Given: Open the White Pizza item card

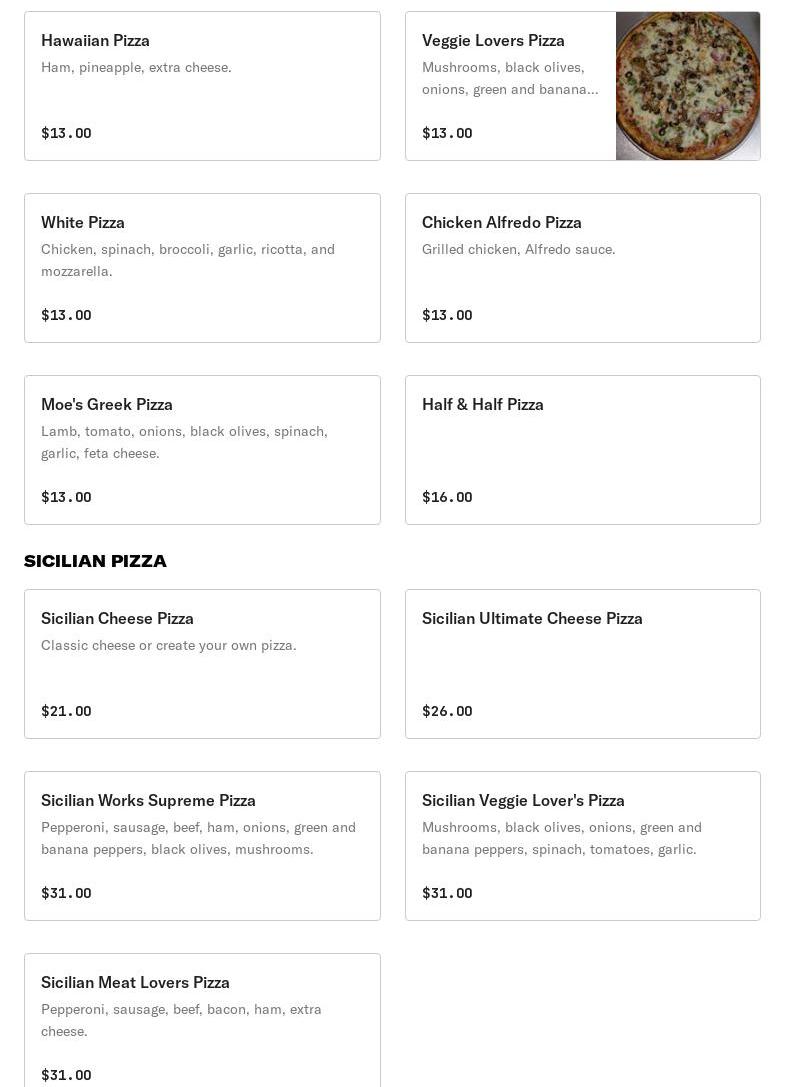Looking at the screenshot, I should 202,268.
